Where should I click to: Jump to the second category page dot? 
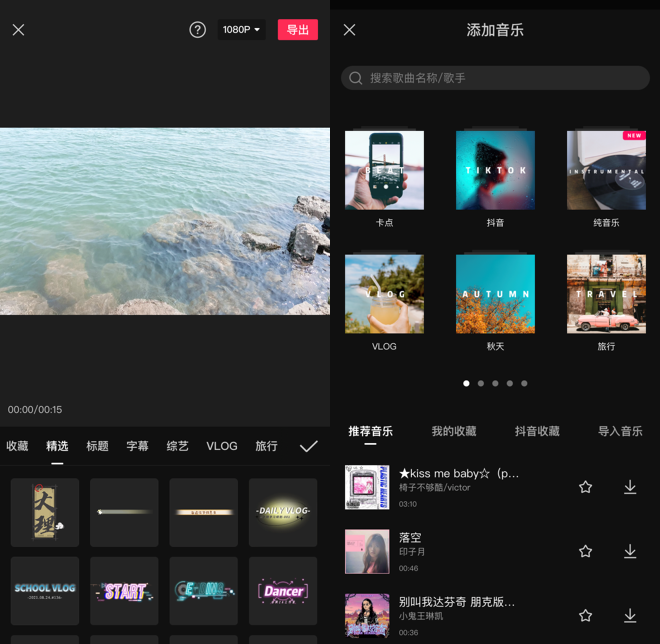tap(481, 383)
